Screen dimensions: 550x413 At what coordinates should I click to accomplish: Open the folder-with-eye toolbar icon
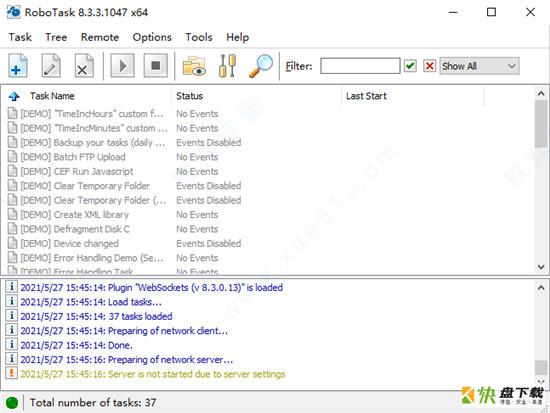coord(194,66)
